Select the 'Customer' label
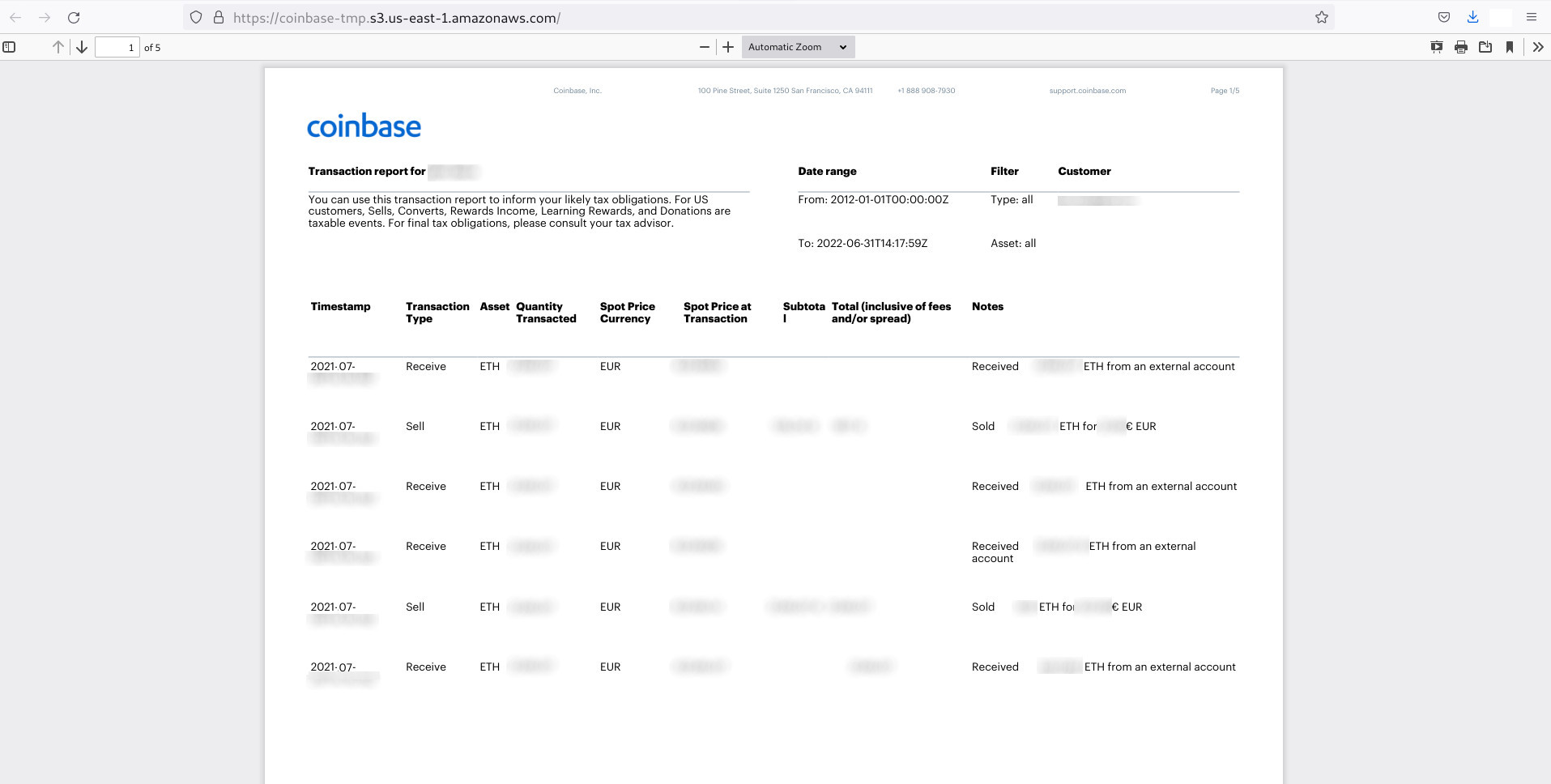The image size is (1551, 784). (x=1084, y=171)
